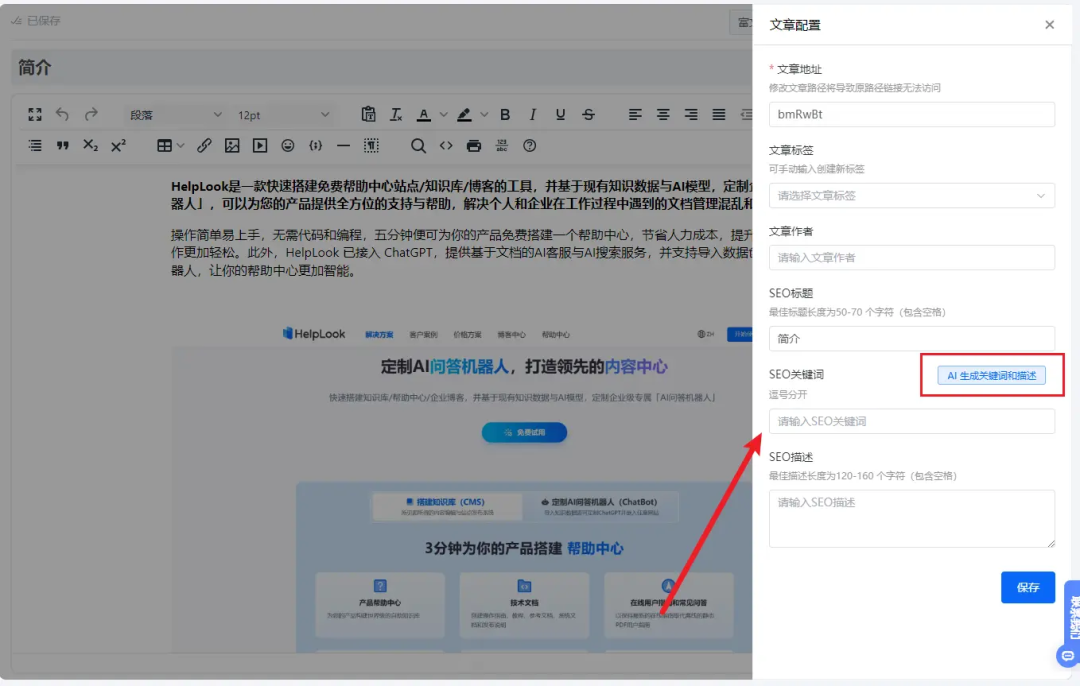This screenshot has height=686, width=1080.
Task: Toggle italic formatting
Action: 532,114
